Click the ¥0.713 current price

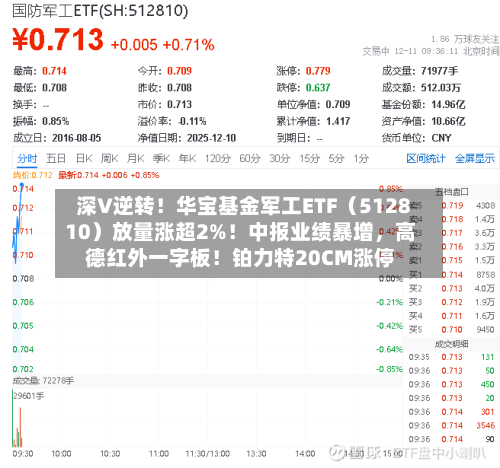[58, 40]
